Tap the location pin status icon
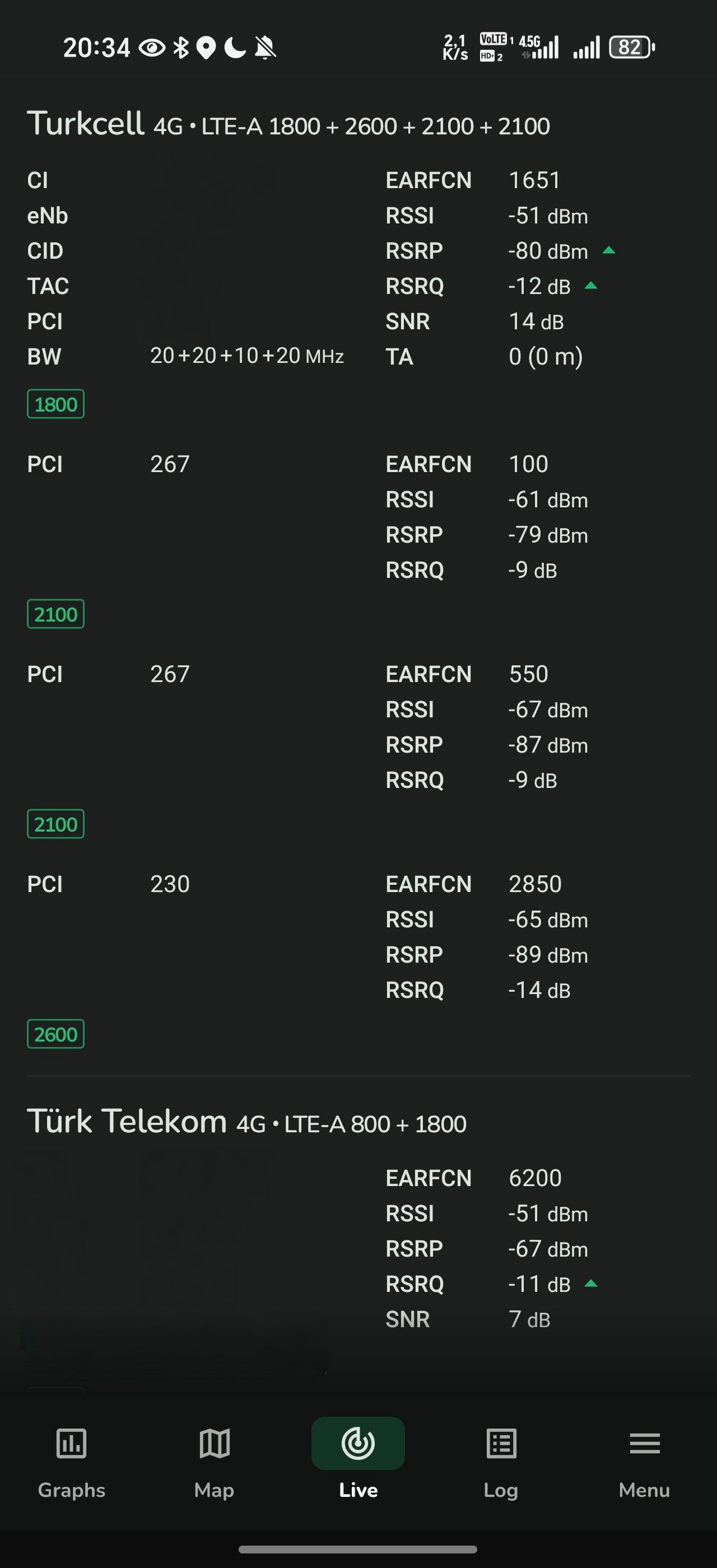Image resolution: width=717 pixels, height=1568 pixels. [x=206, y=48]
